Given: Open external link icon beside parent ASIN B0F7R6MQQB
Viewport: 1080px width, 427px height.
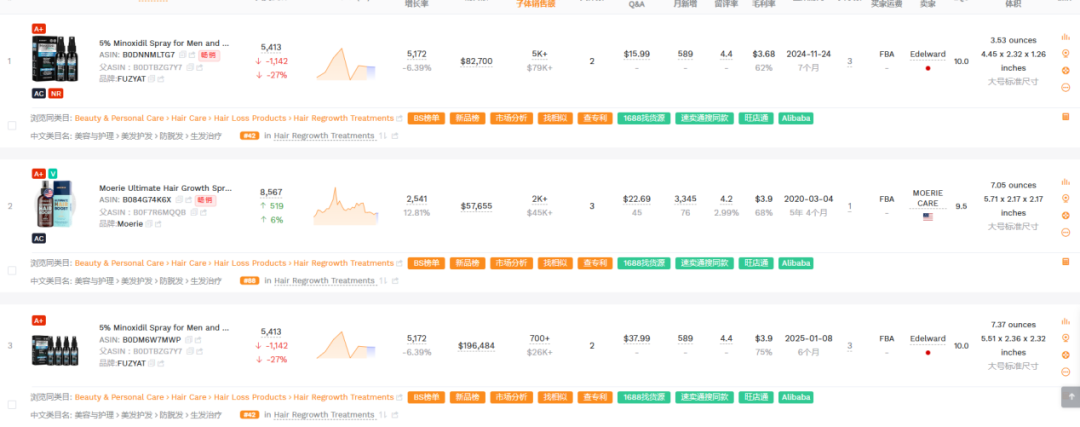Looking at the screenshot, I should pyautogui.click(x=202, y=212).
